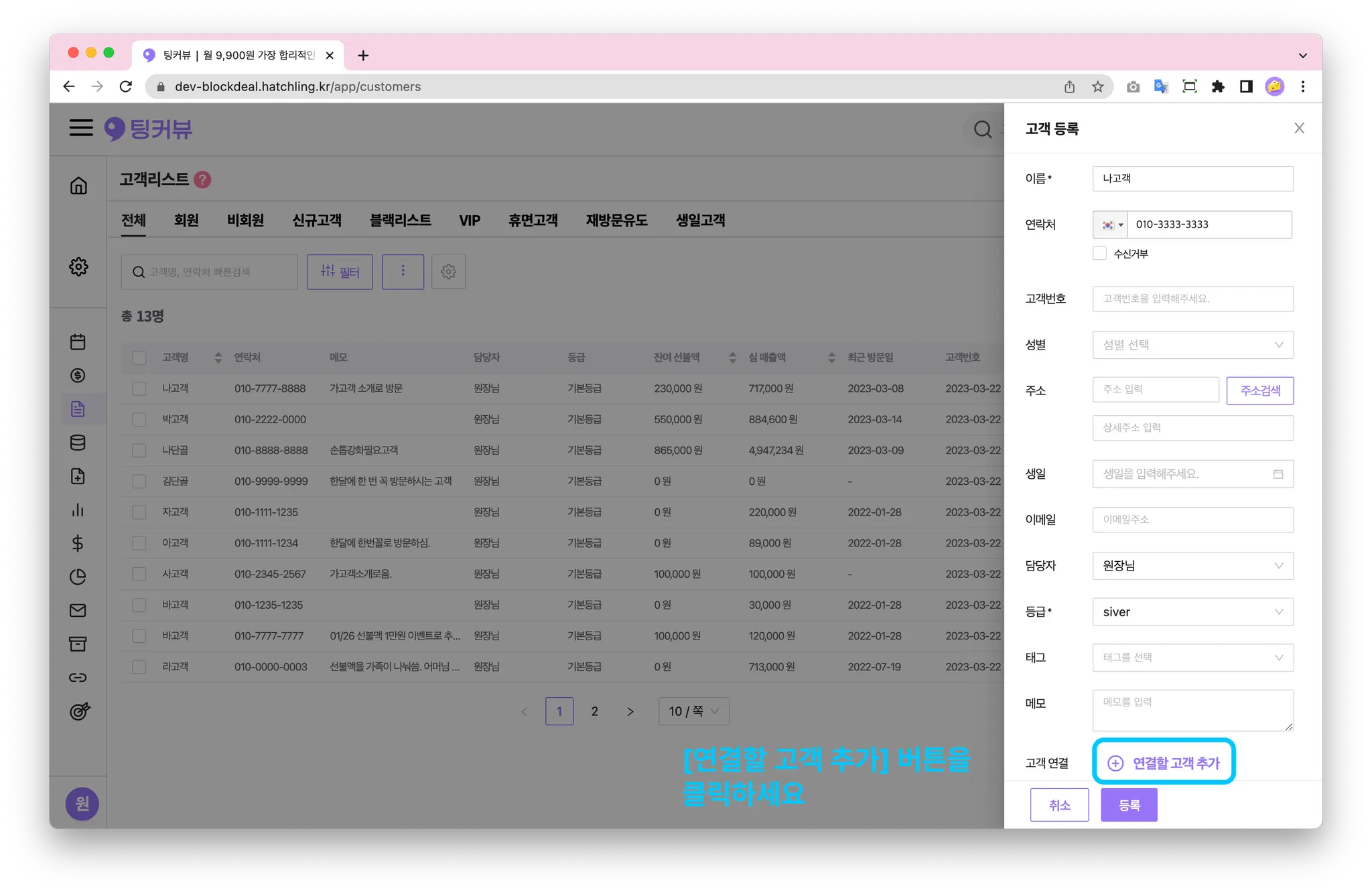Screen dimensions: 1372x894
Task: Toggle the select-all checkbox in the table header
Action: coord(139,358)
